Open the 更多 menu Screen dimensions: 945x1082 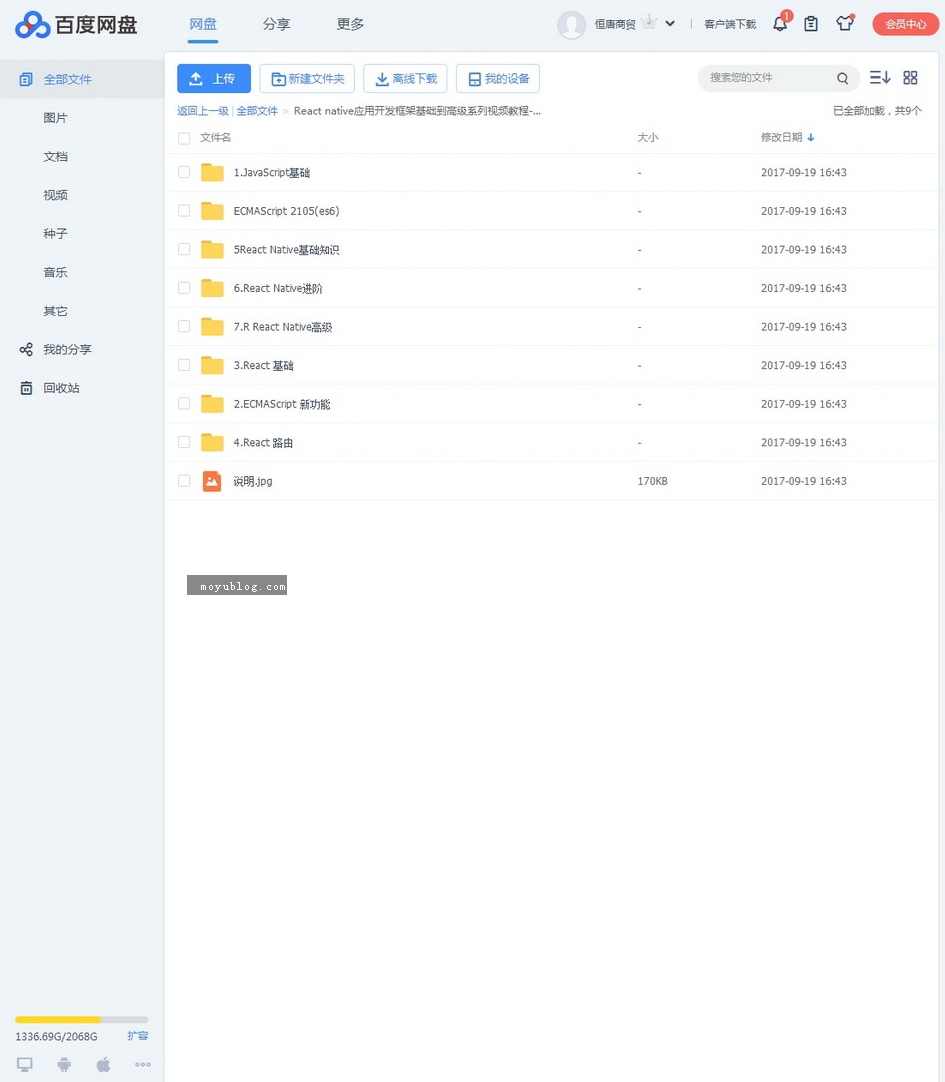350,23
